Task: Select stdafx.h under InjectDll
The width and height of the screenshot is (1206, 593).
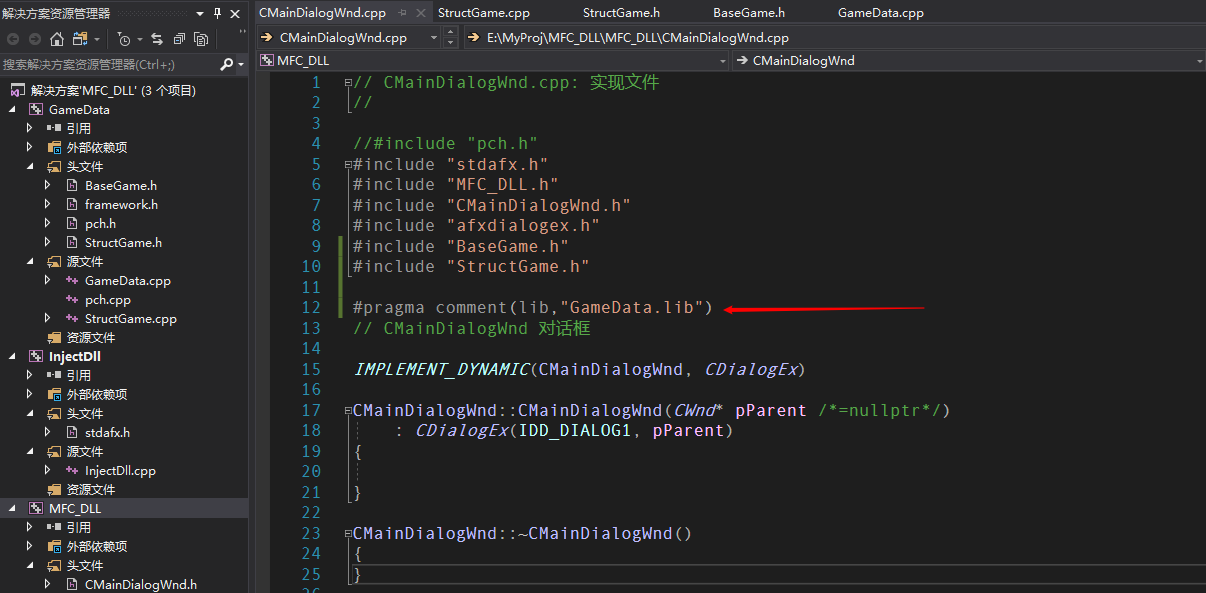Action: (x=107, y=432)
